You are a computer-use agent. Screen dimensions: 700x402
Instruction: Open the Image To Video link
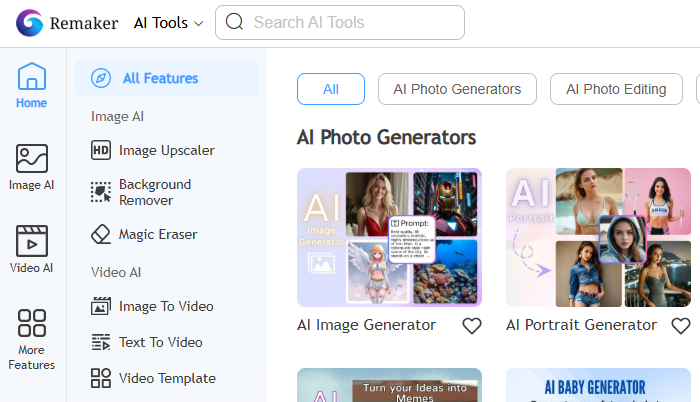tap(166, 306)
